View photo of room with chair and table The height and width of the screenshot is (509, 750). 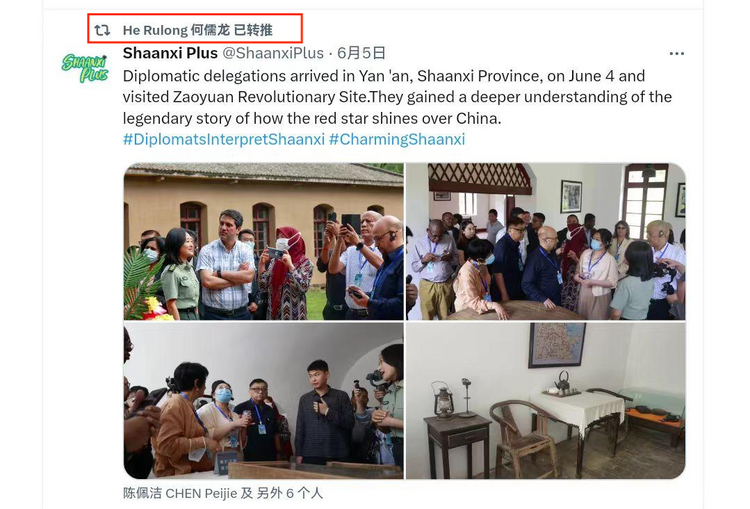(x=546, y=400)
